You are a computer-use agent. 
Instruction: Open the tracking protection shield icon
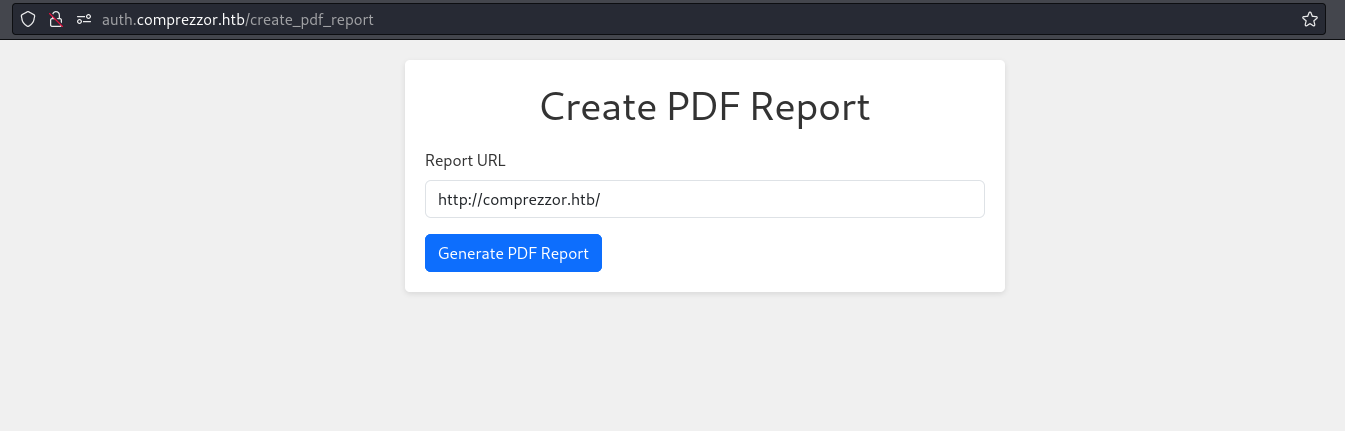(28, 19)
